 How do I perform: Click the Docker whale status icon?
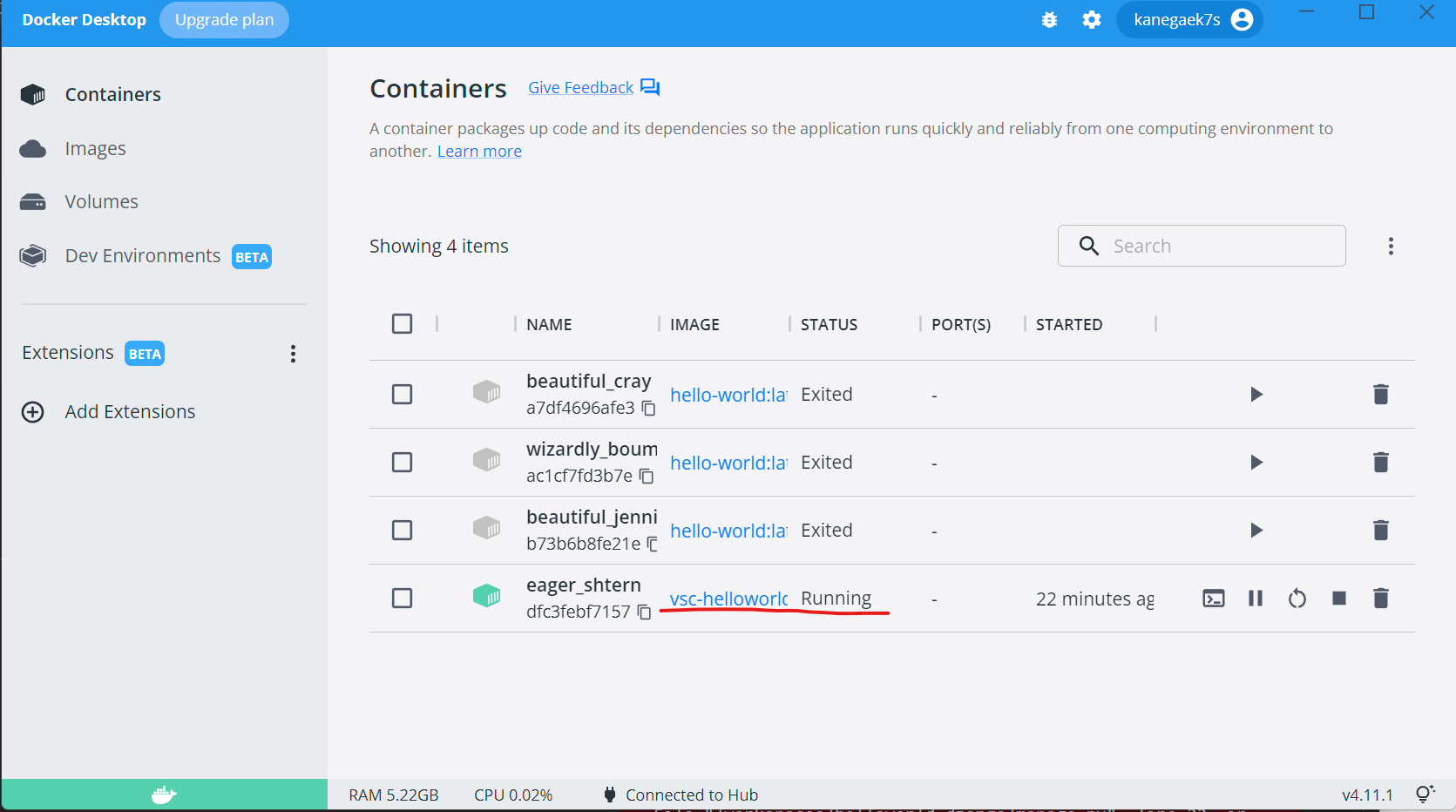click(164, 795)
